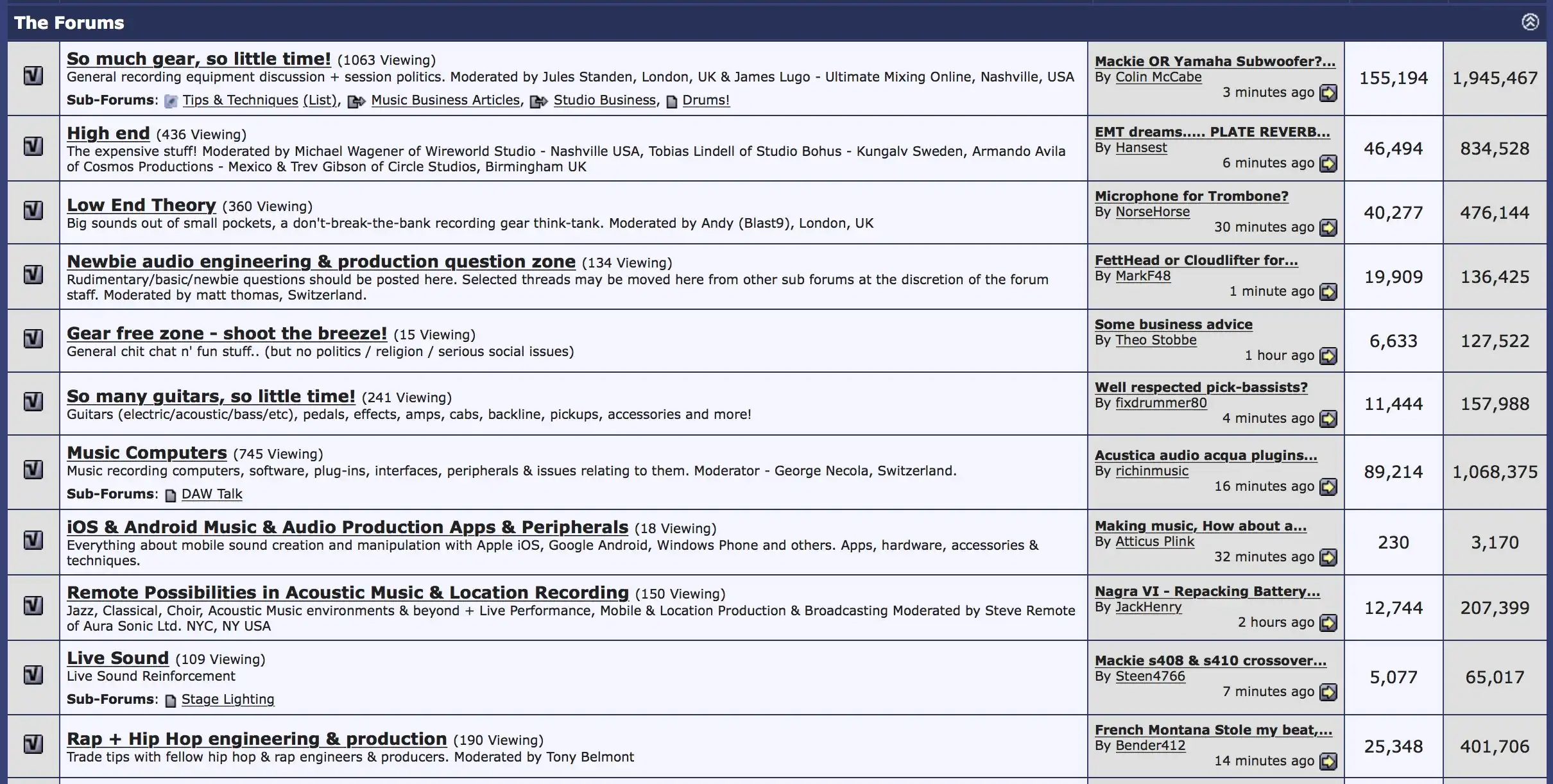The width and height of the screenshot is (1553, 784).
Task: Click go-to-post arrow beside 1 hour ago
Action: pyautogui.click(x=1328, y=356)
